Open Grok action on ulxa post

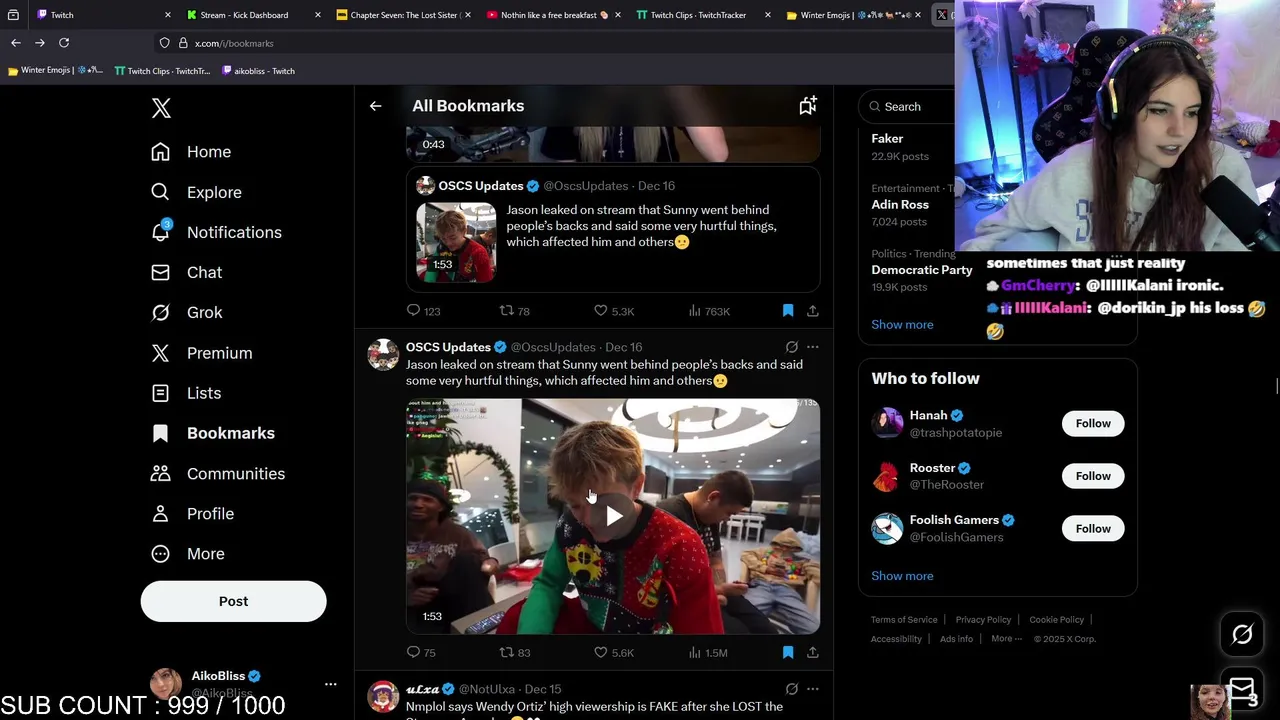pyautogui.click(x=791, y=689)
